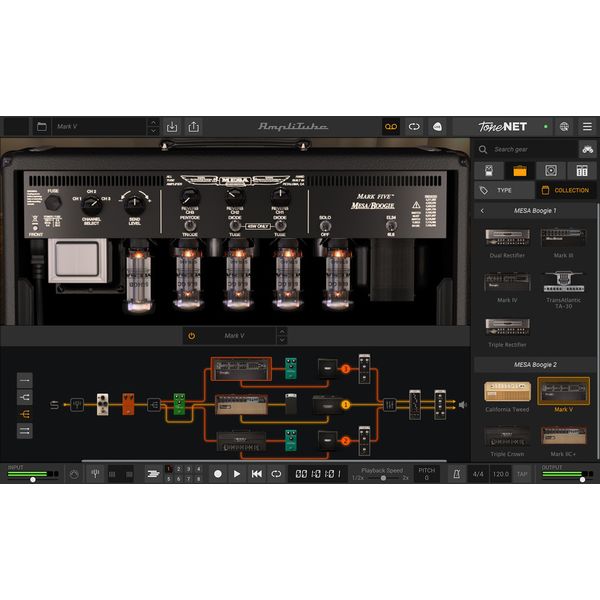
Task: Select the Mark IIC+ amp
Action: (563, 440)
